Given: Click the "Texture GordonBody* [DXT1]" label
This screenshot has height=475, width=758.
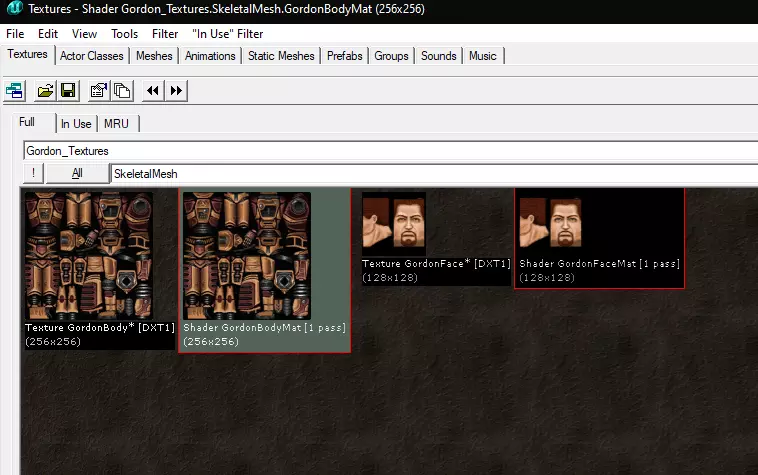Looking at the screenshot, I should click(x=100, y=328).
